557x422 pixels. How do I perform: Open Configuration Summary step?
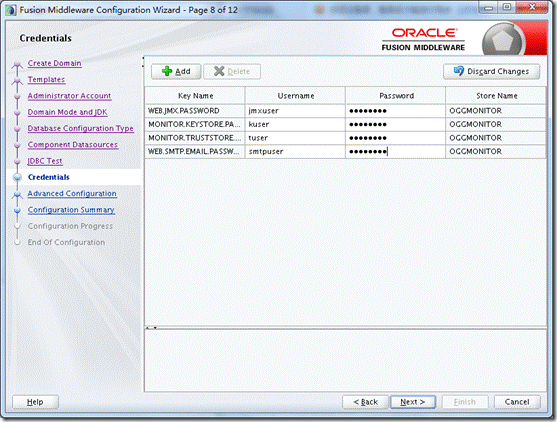(x=71, y=210)
